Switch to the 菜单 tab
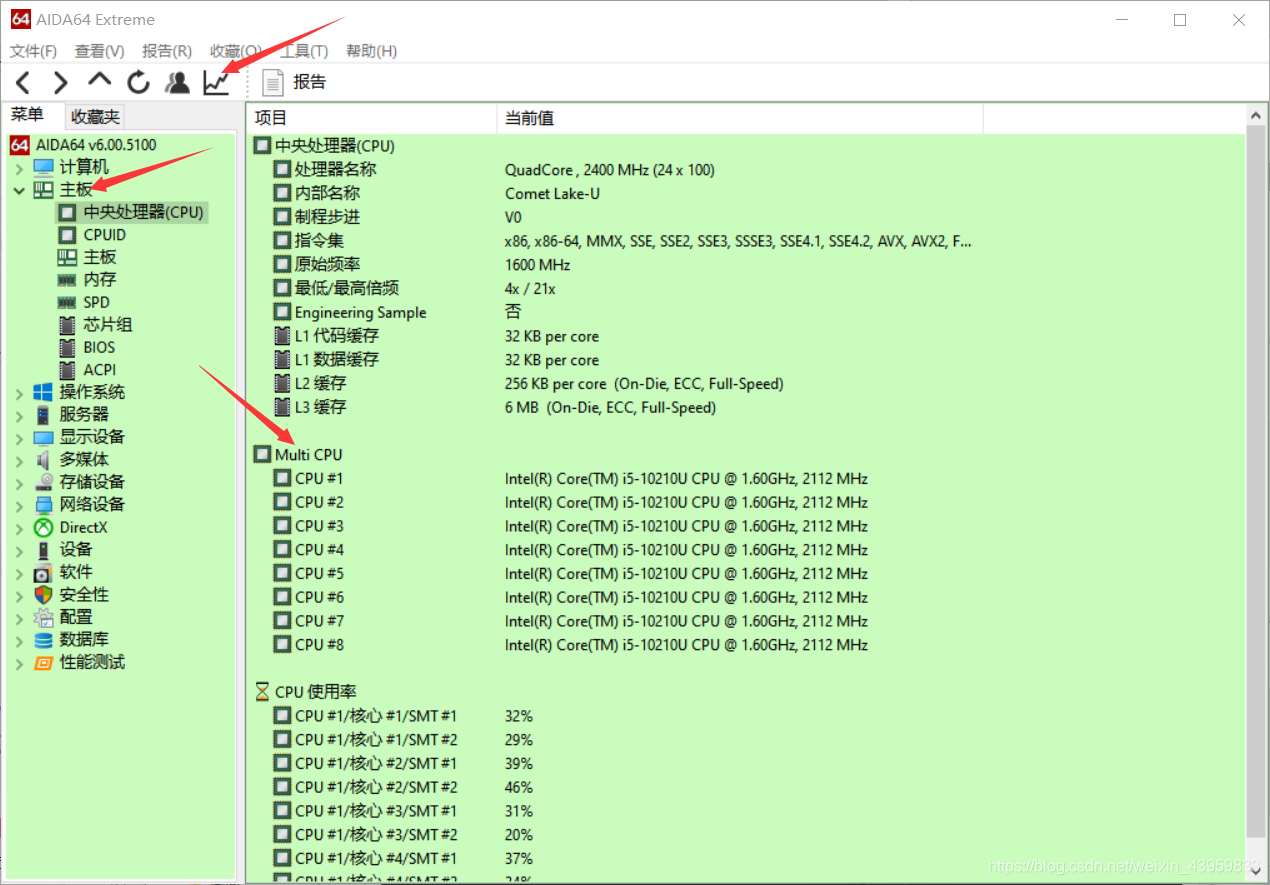 (x=28, y=115)
